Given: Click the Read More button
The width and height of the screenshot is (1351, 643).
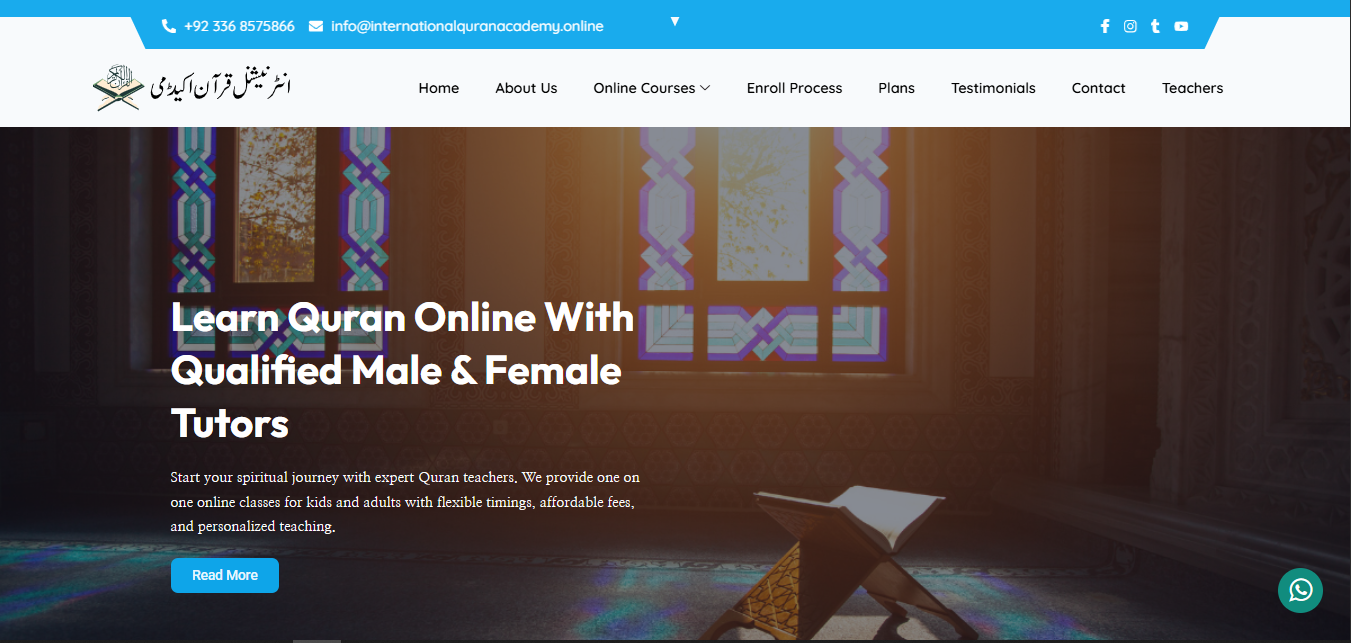Looking at the screenshot, I should point(225,575).
